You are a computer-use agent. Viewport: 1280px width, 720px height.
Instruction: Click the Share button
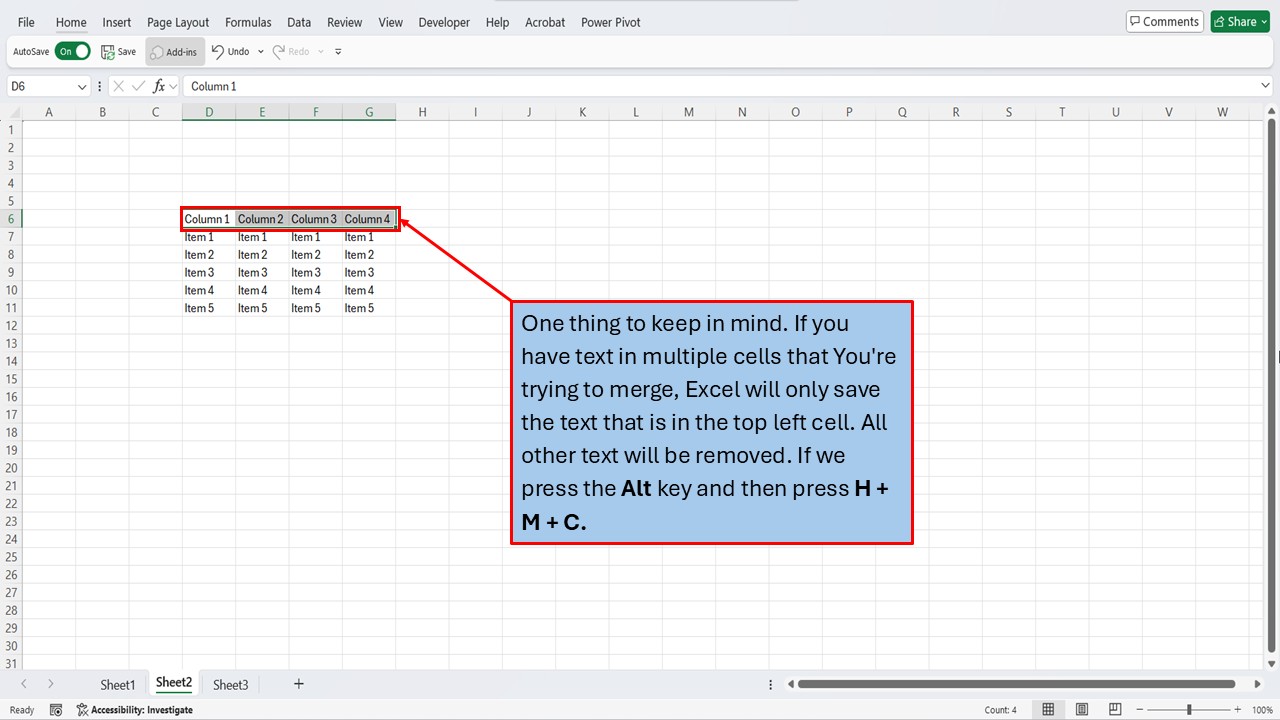point(1239,21)
